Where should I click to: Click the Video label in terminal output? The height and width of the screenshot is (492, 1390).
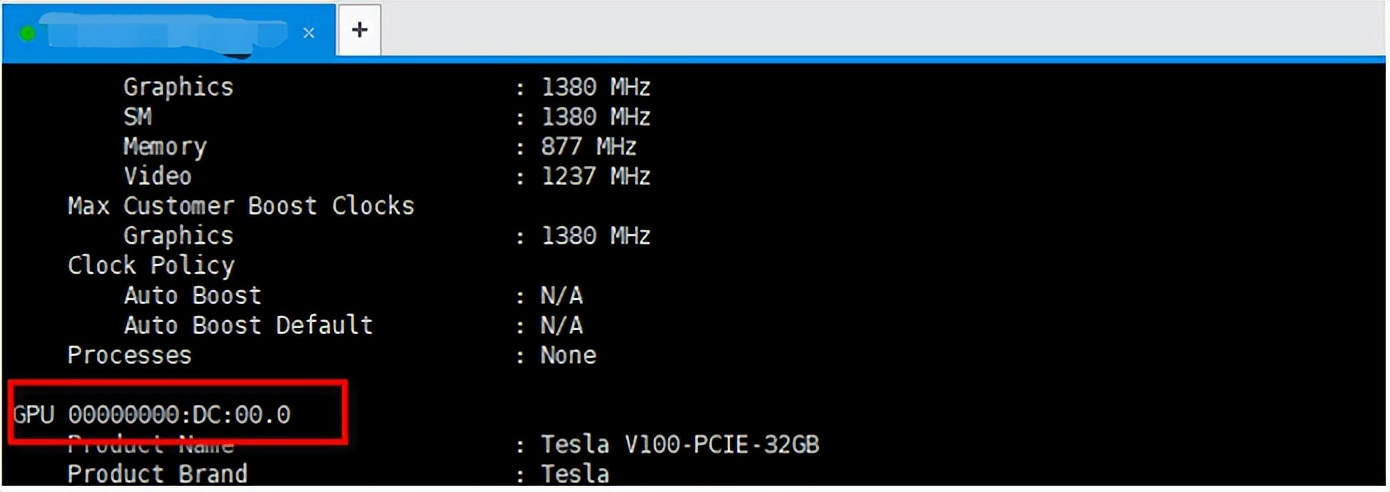158,177
